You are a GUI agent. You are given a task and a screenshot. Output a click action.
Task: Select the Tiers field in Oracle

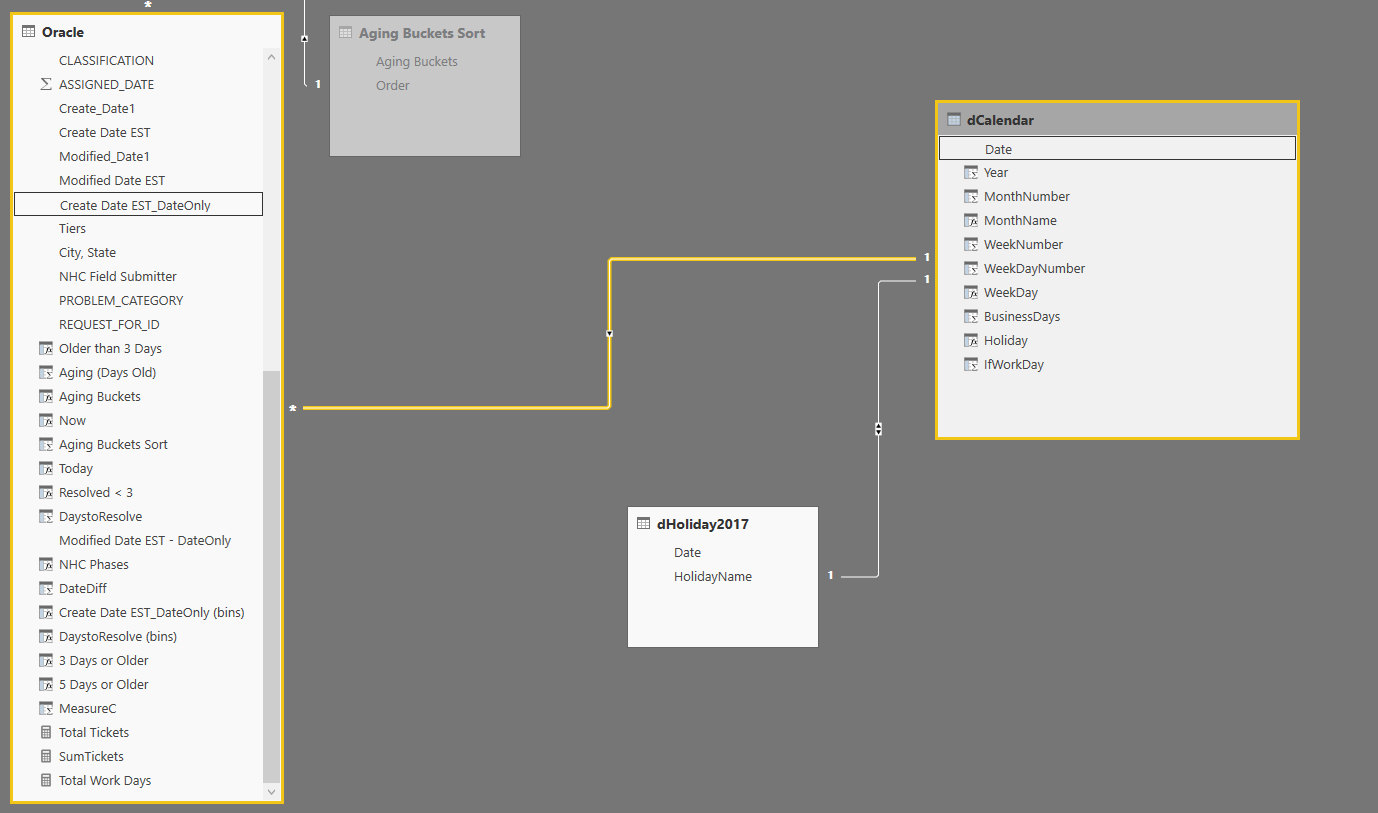(x=72, y=229)
